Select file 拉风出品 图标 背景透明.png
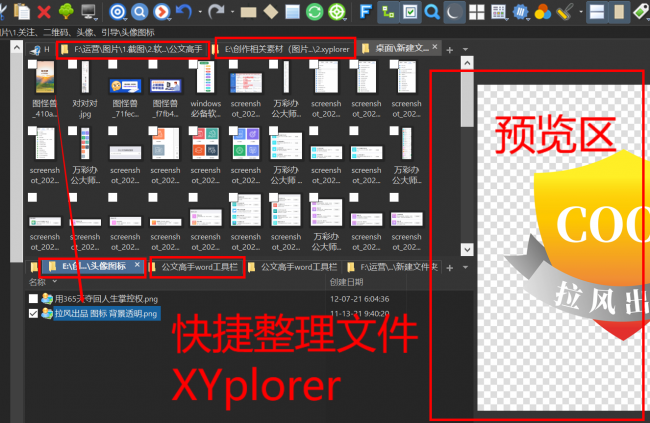The image size is (650, 423). point(106,314)
